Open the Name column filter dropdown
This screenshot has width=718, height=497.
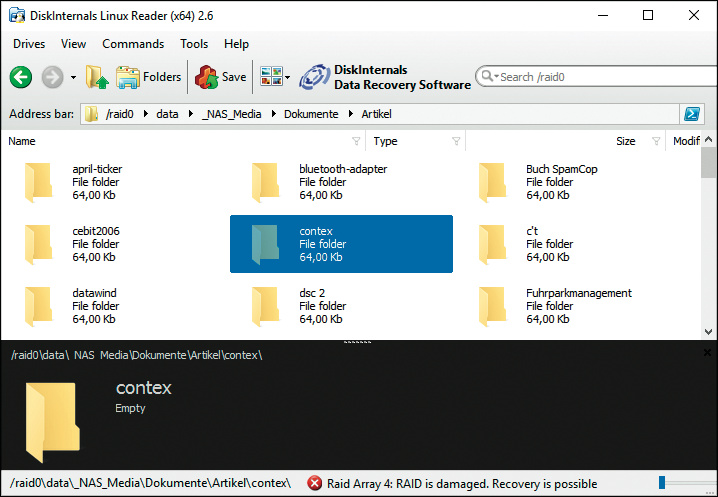point(356,141)
